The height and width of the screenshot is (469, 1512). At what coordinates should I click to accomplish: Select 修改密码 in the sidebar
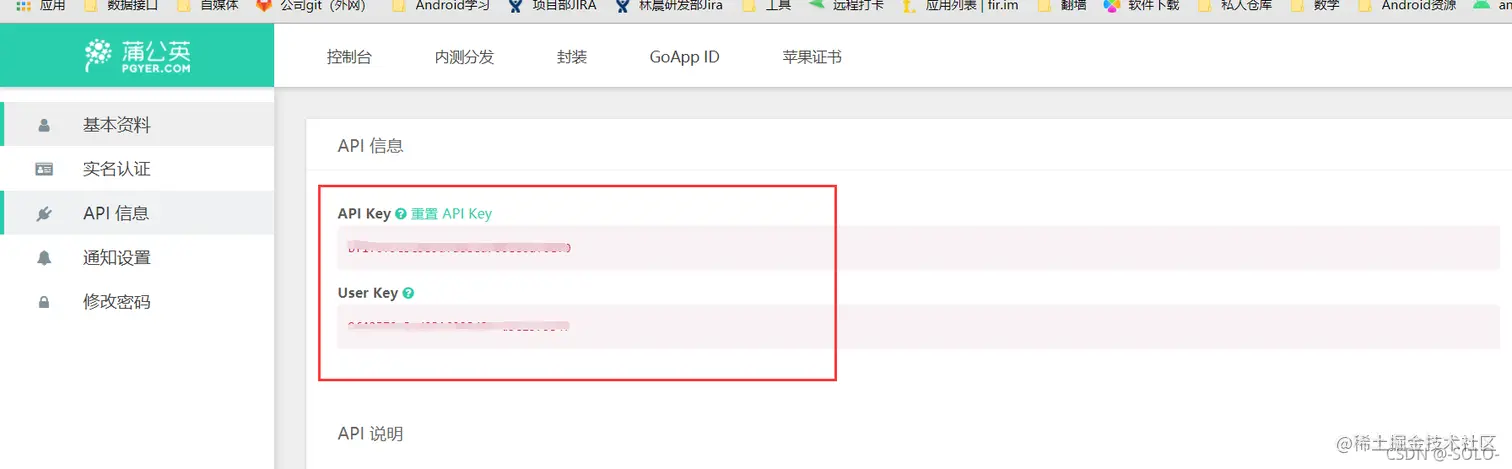[137, 301]
